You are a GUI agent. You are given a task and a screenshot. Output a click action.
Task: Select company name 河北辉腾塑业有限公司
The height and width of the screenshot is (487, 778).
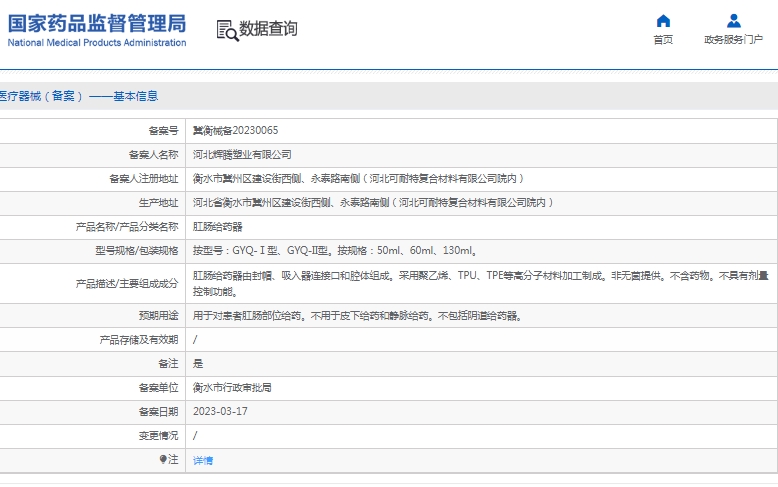[x=242, y=155]
